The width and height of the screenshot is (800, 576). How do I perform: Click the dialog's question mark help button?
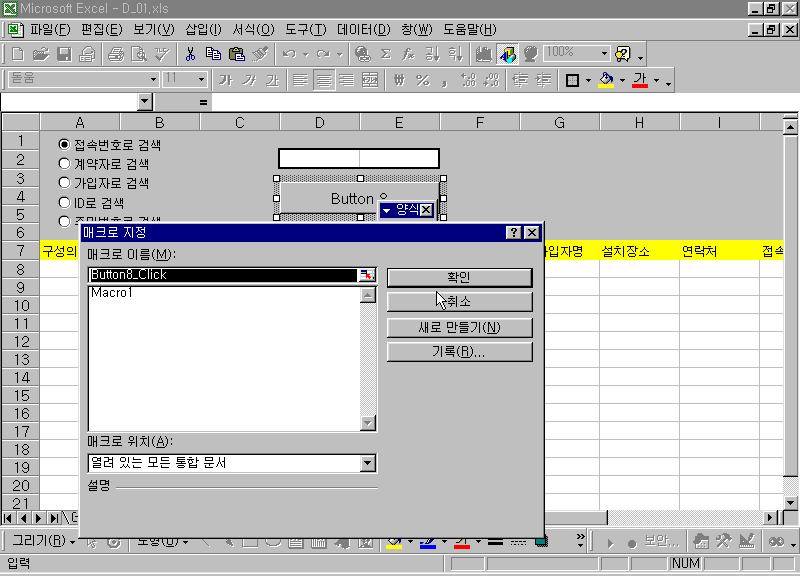(x=513, y=232)
